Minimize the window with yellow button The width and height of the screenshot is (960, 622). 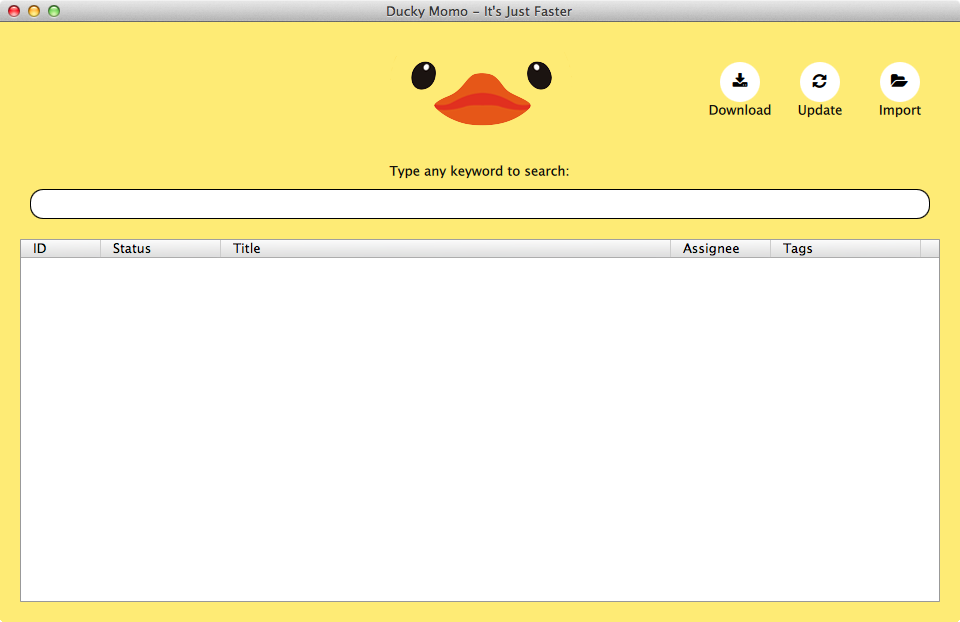pyautogui.click(x=34, y=11)
